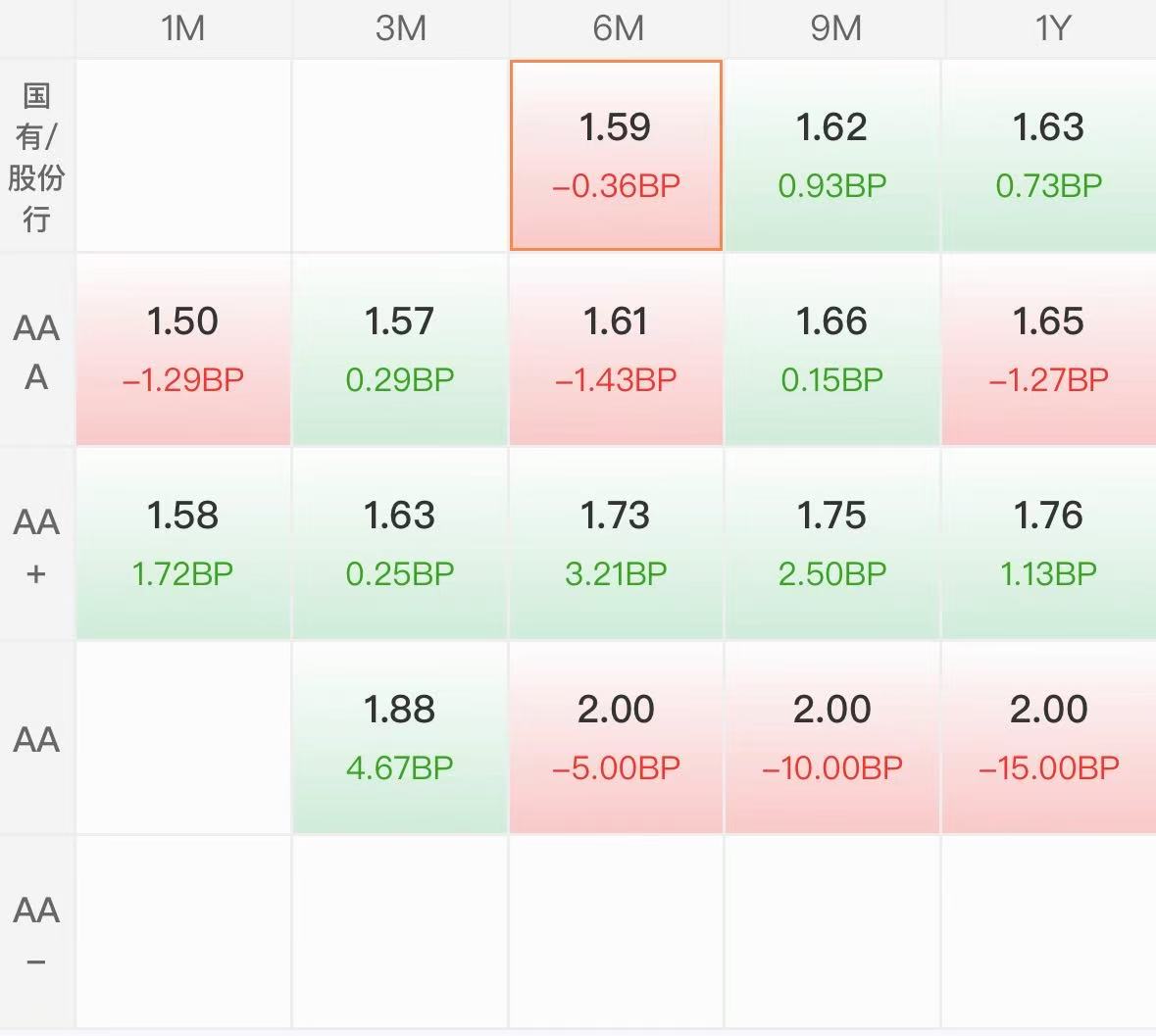Select the 国有/股份行 row label

37,156
